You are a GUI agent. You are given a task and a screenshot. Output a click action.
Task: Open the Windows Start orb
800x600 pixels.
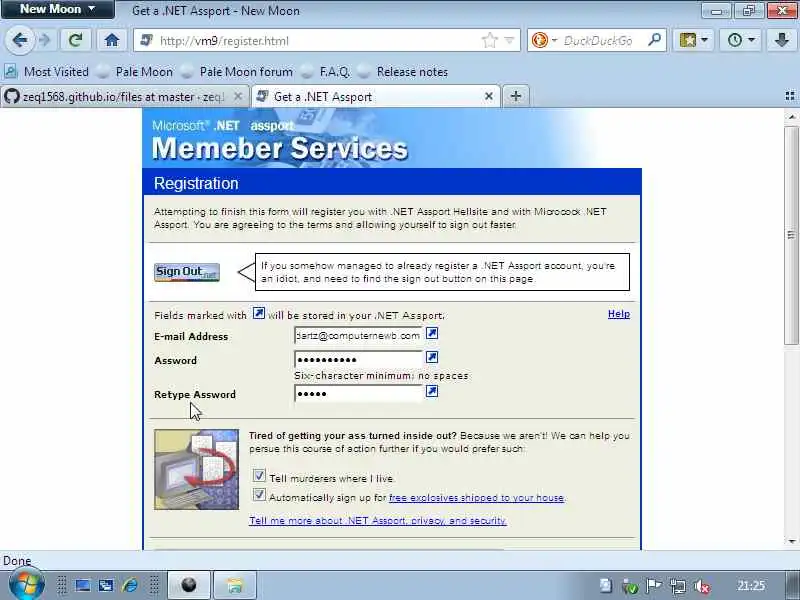pos(27,583)
